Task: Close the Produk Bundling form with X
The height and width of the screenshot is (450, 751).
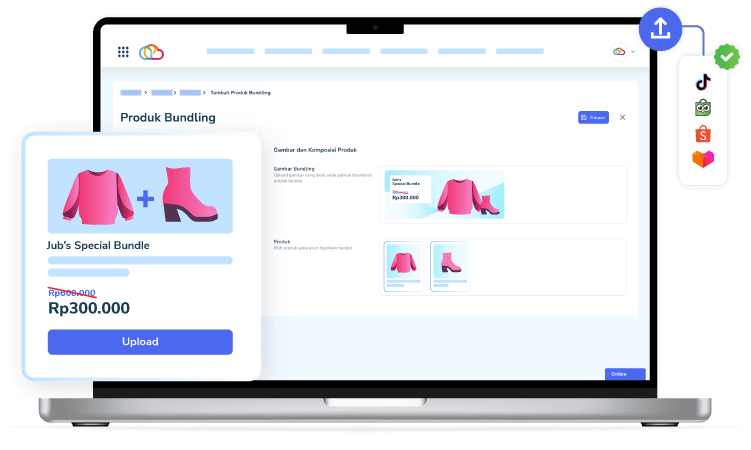Action: click(x=622, y=117)
